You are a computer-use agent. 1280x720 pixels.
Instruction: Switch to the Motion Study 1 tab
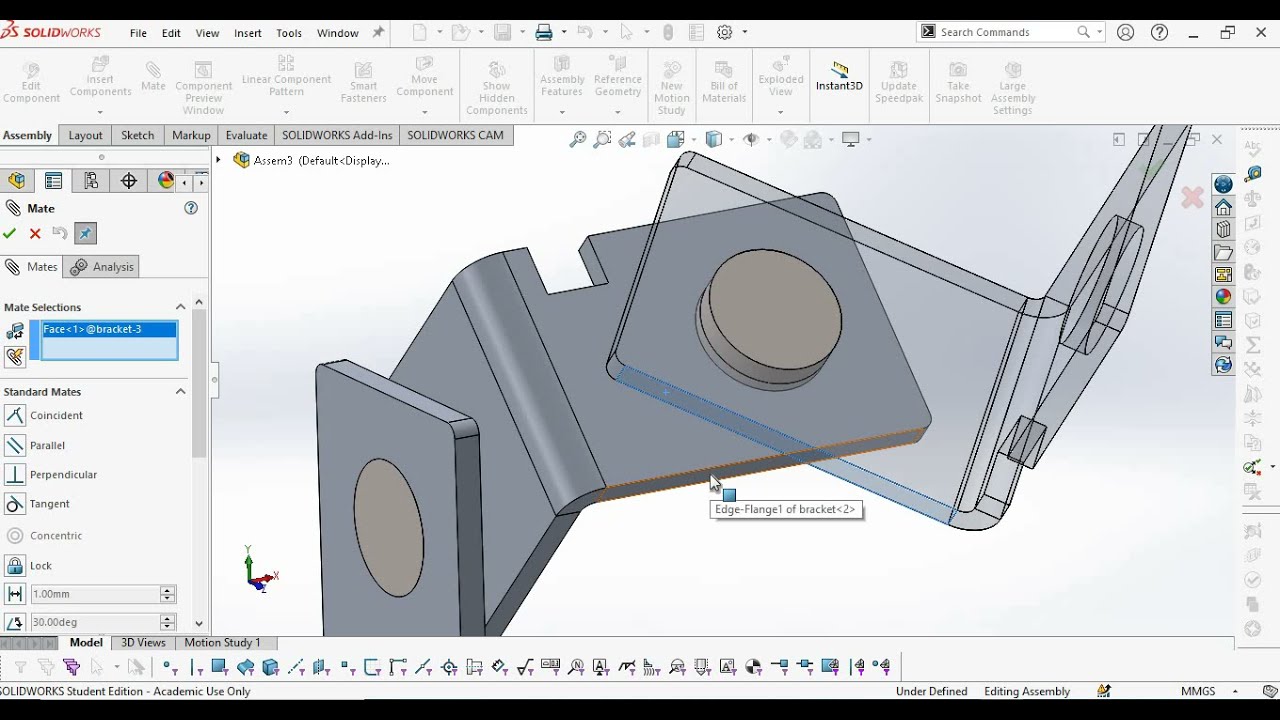pos(222,643)
